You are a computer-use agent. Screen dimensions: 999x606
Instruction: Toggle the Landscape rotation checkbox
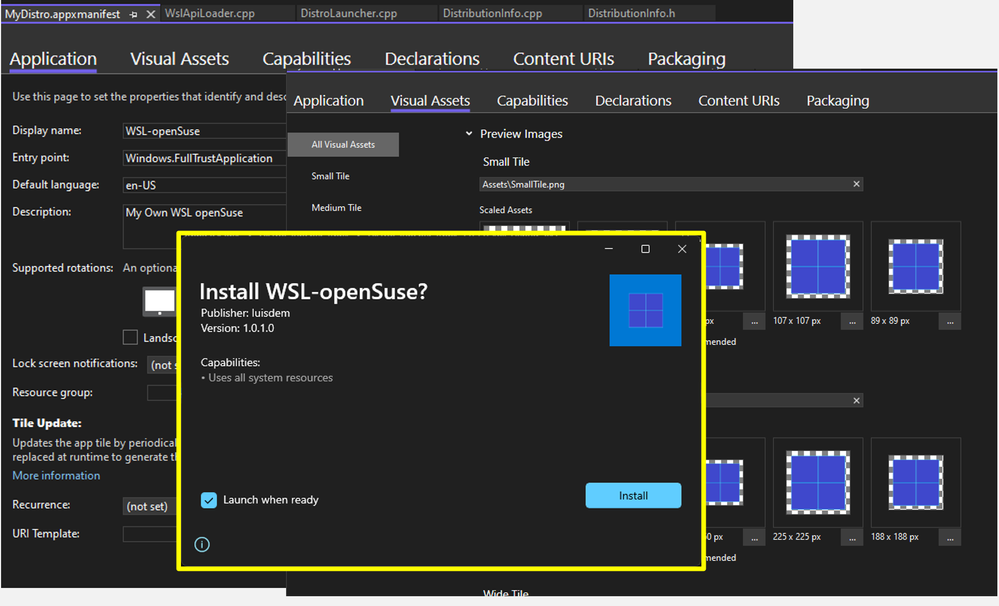[130, 337]
